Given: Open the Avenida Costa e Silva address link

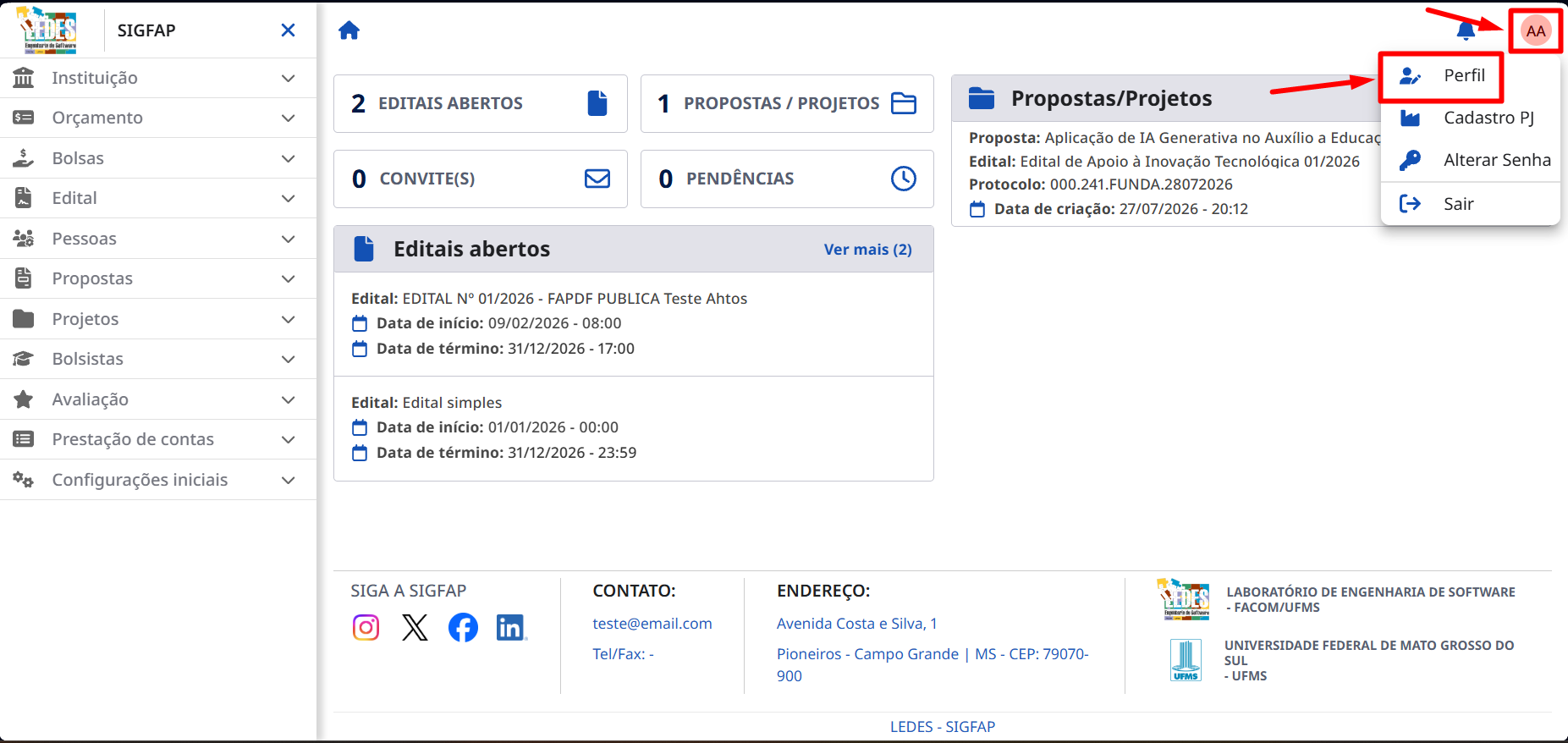Looking at the screenshot, I should pyautogui.click(x=856, y=624).
